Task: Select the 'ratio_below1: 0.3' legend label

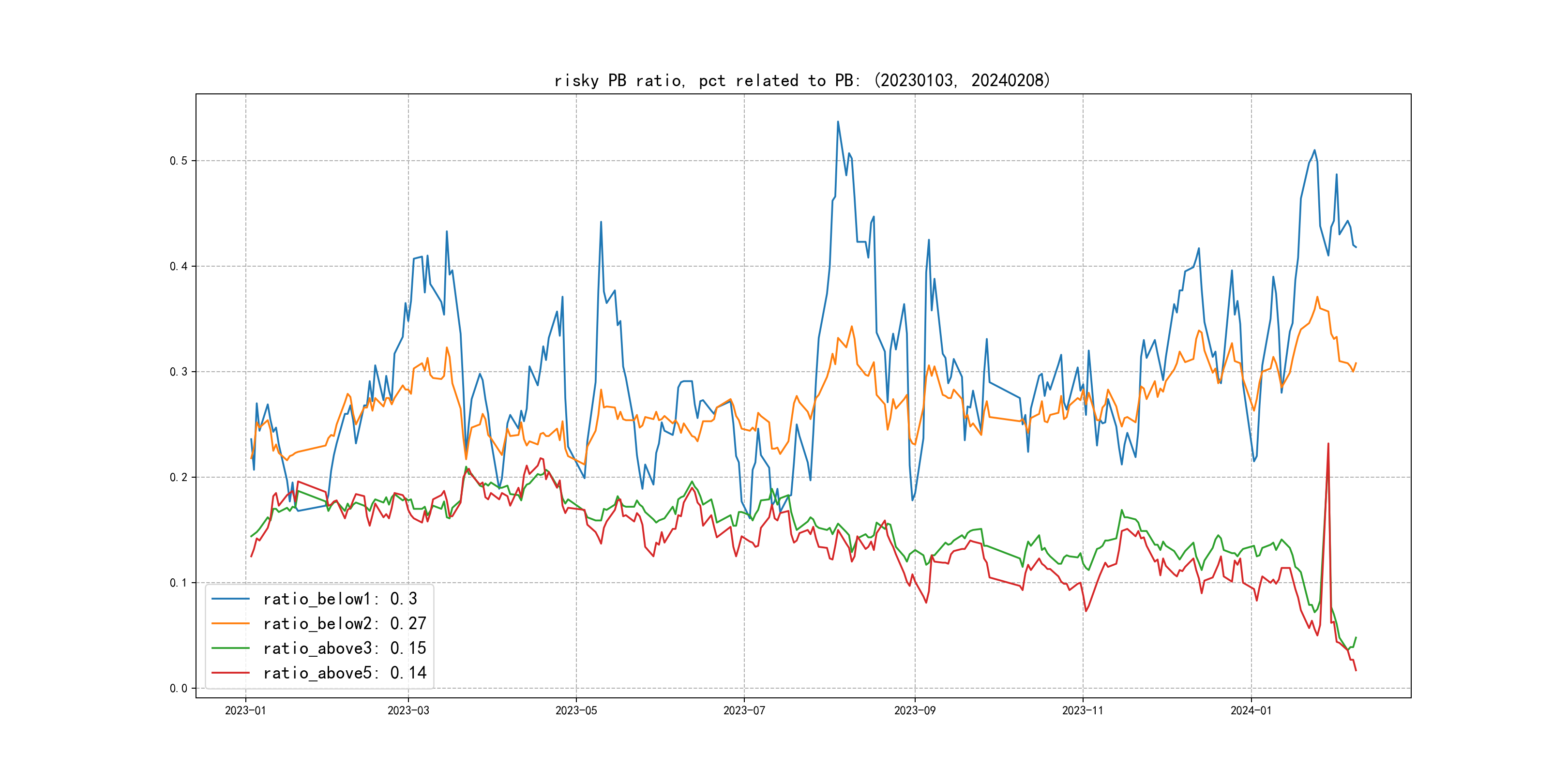Action: [340, 599]
